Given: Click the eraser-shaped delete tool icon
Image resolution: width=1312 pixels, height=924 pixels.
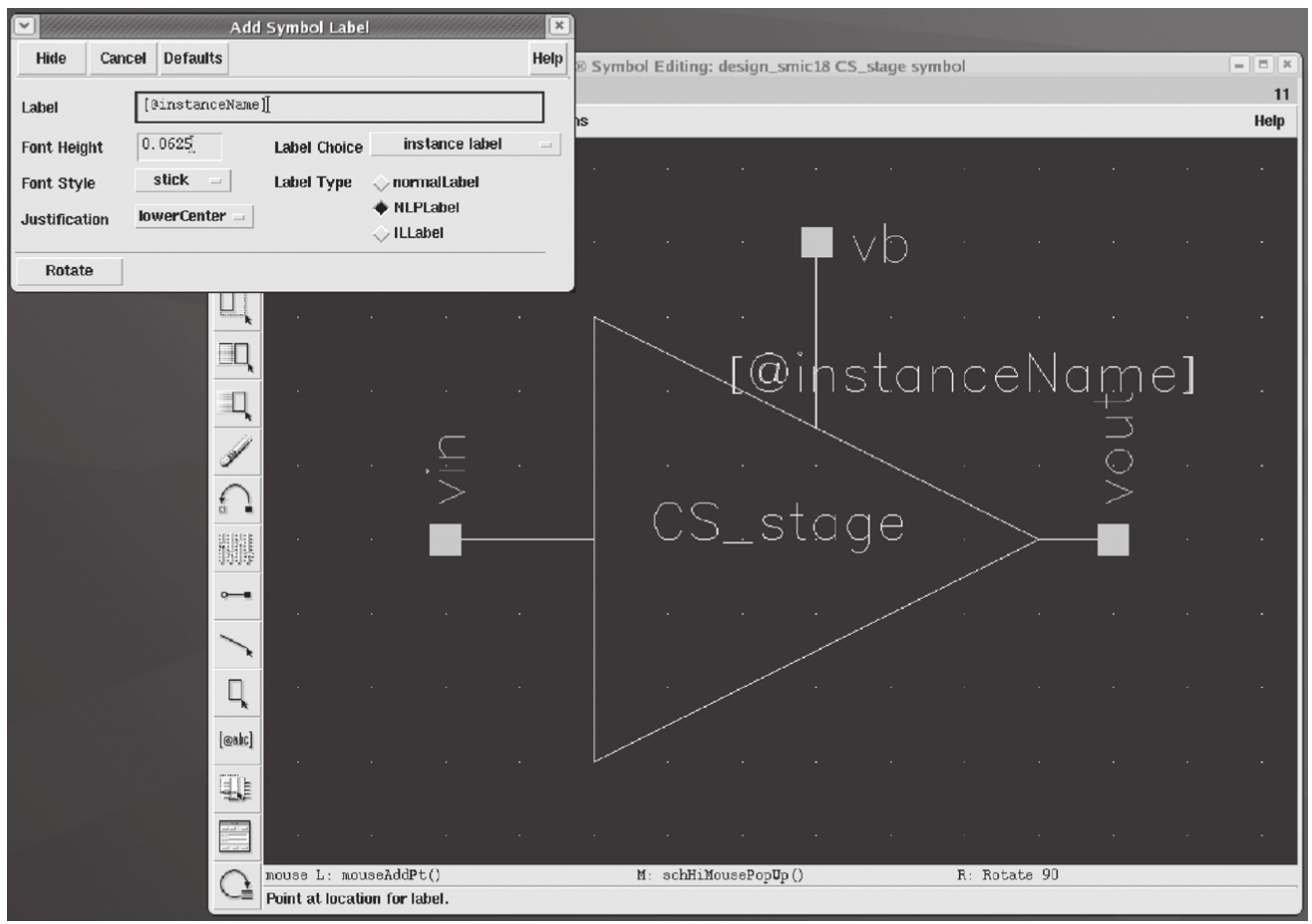Looking at the screenshot, I should (235, 452).
